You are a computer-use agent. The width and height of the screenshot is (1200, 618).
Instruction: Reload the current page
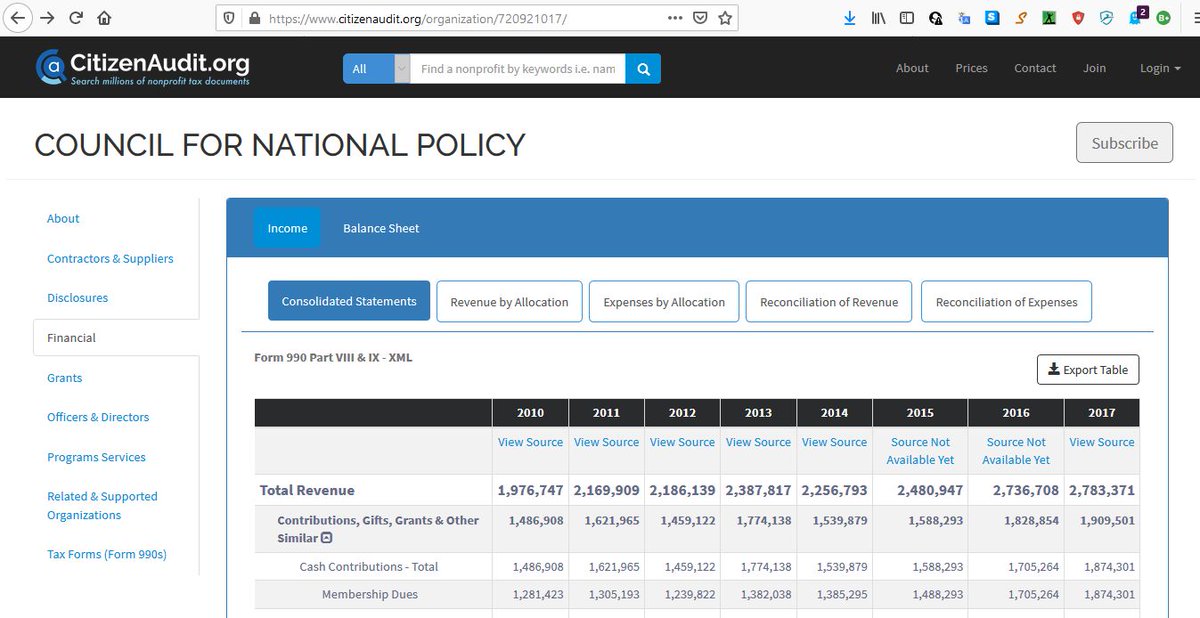[76, 18]
